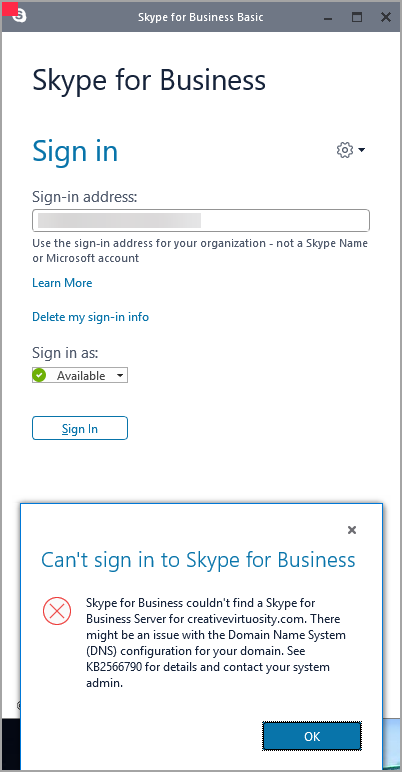Dismiss the error dialog with OK
The height and width of the screenshot is (772, 402).
pos(312,736)
